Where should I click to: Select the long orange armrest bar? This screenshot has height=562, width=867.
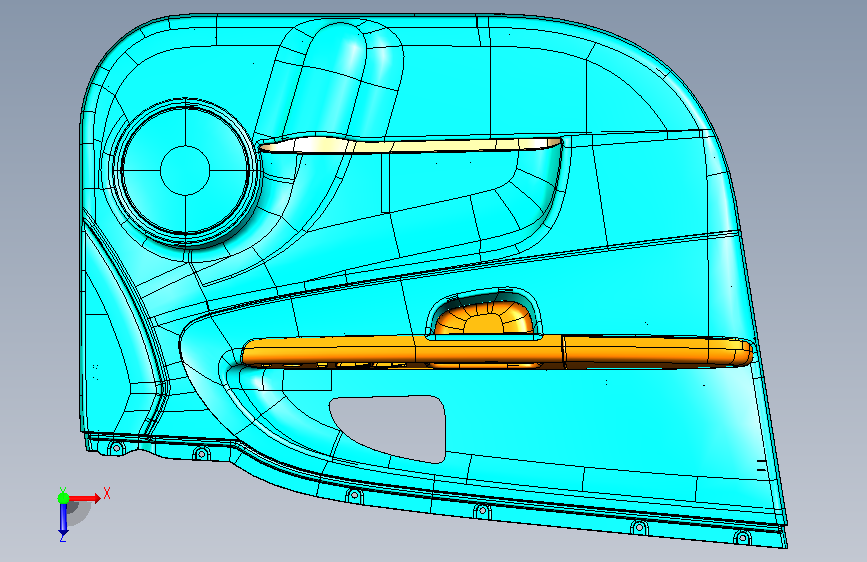[x=497, y=352]
